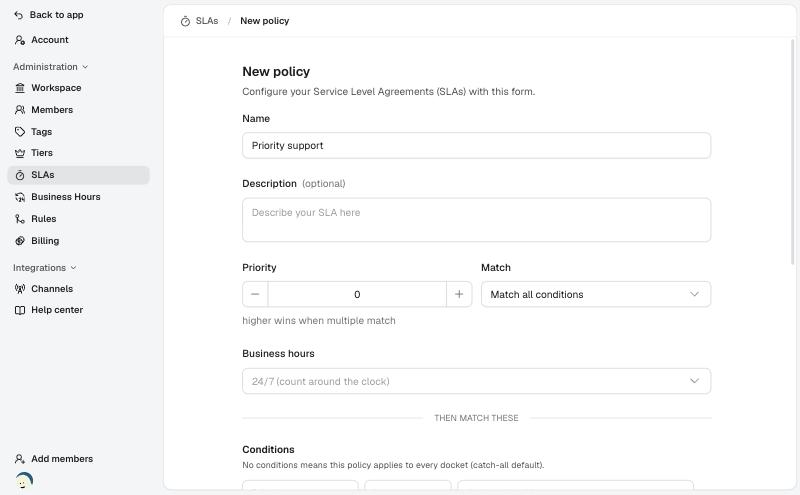Click the Channels antenna icon
800x495 pixels.
[20, 289]
